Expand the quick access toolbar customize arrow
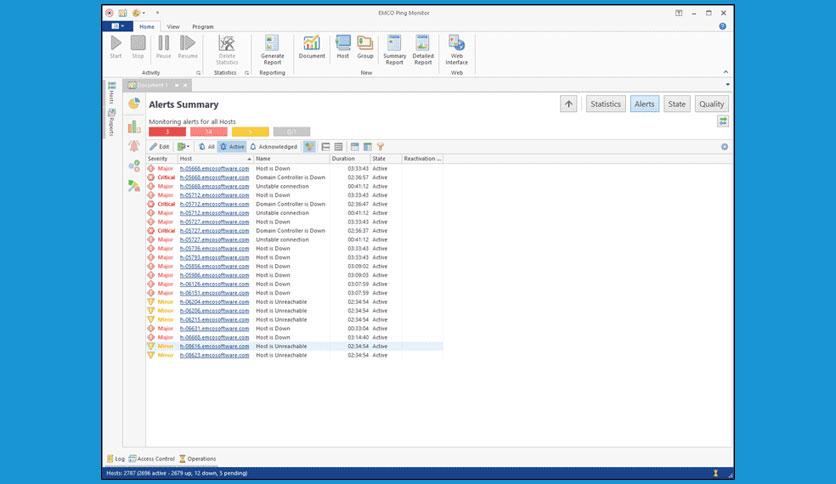 pyautogui.click(x=157, y=13)
